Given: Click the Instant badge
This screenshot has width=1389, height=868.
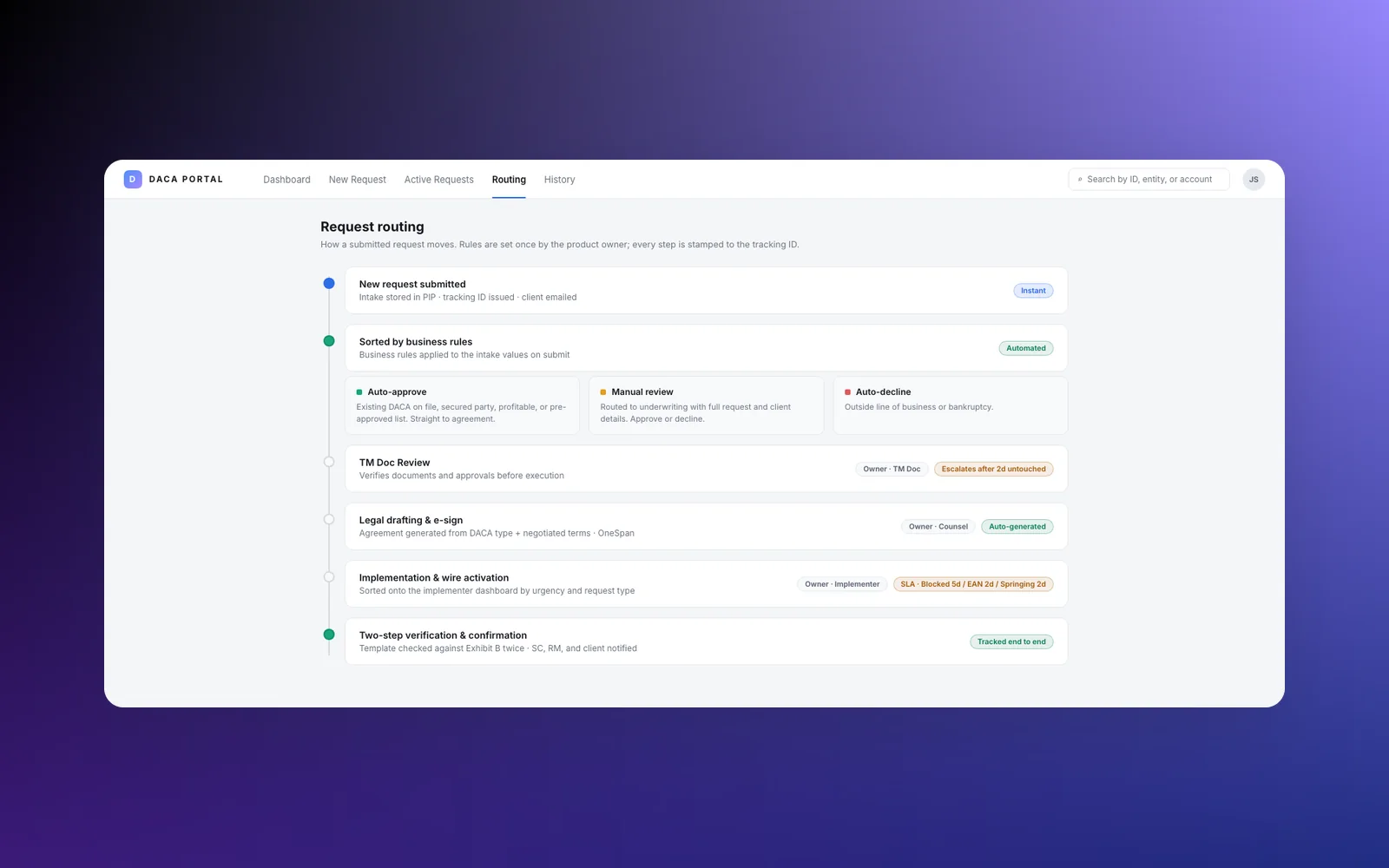Looking at the screenshot, I should (x=1033, y=291).
